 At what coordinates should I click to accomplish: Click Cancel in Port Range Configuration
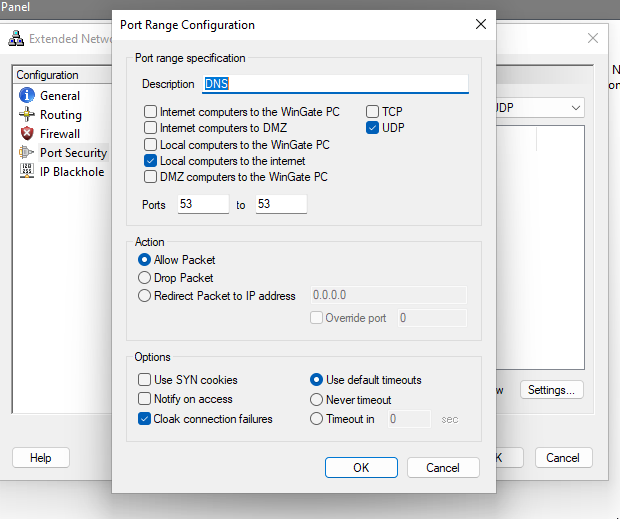point(443,467)
